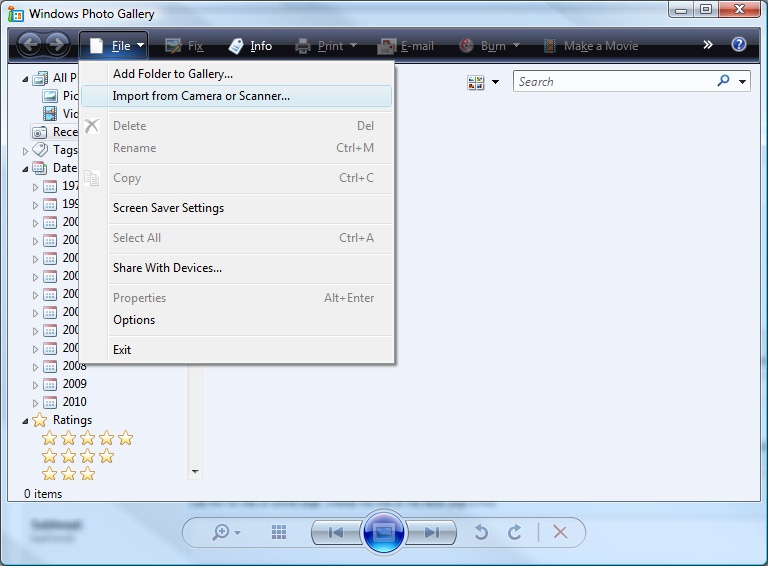Click the Ratings star icon

40,420
